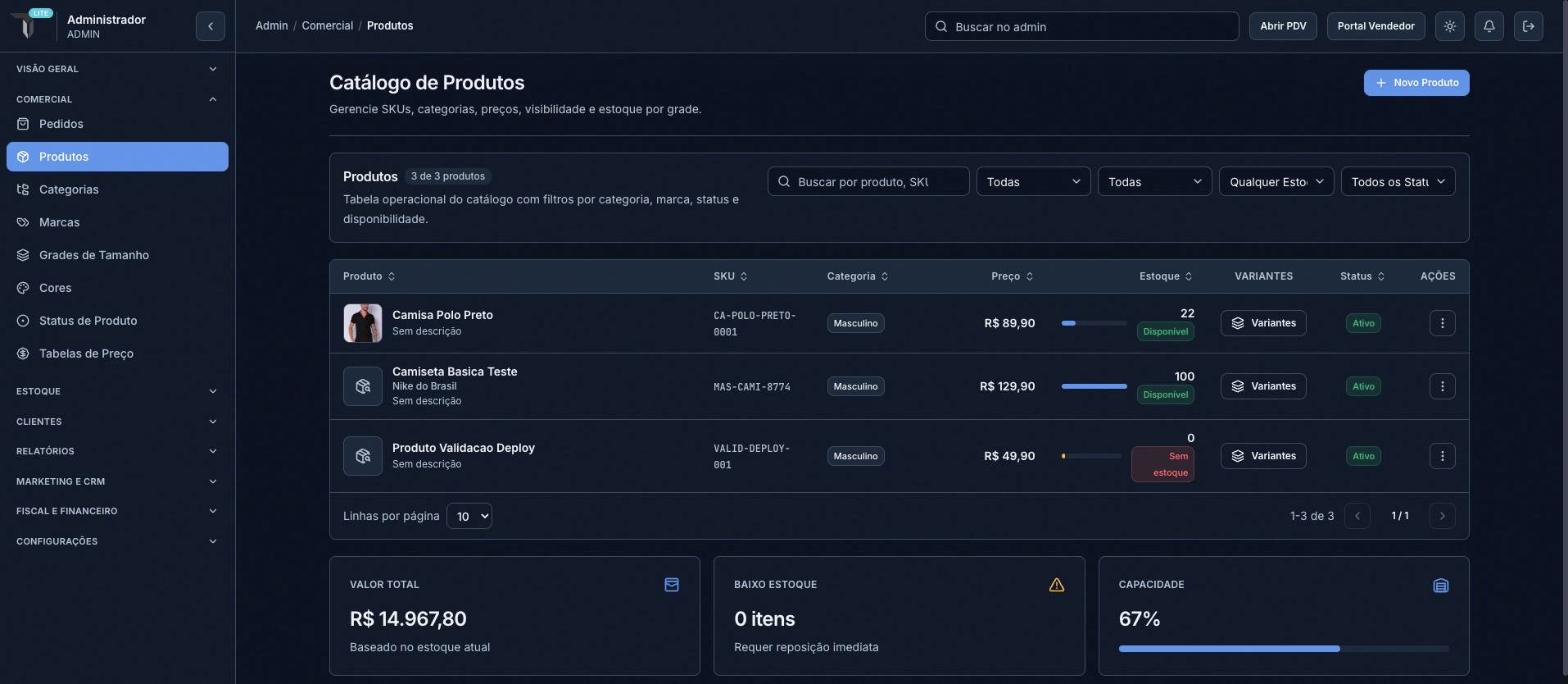Sort the table by Status column
Image resolution: width=1568 pixels, height=684 pixels.
tap(1363, 276)
